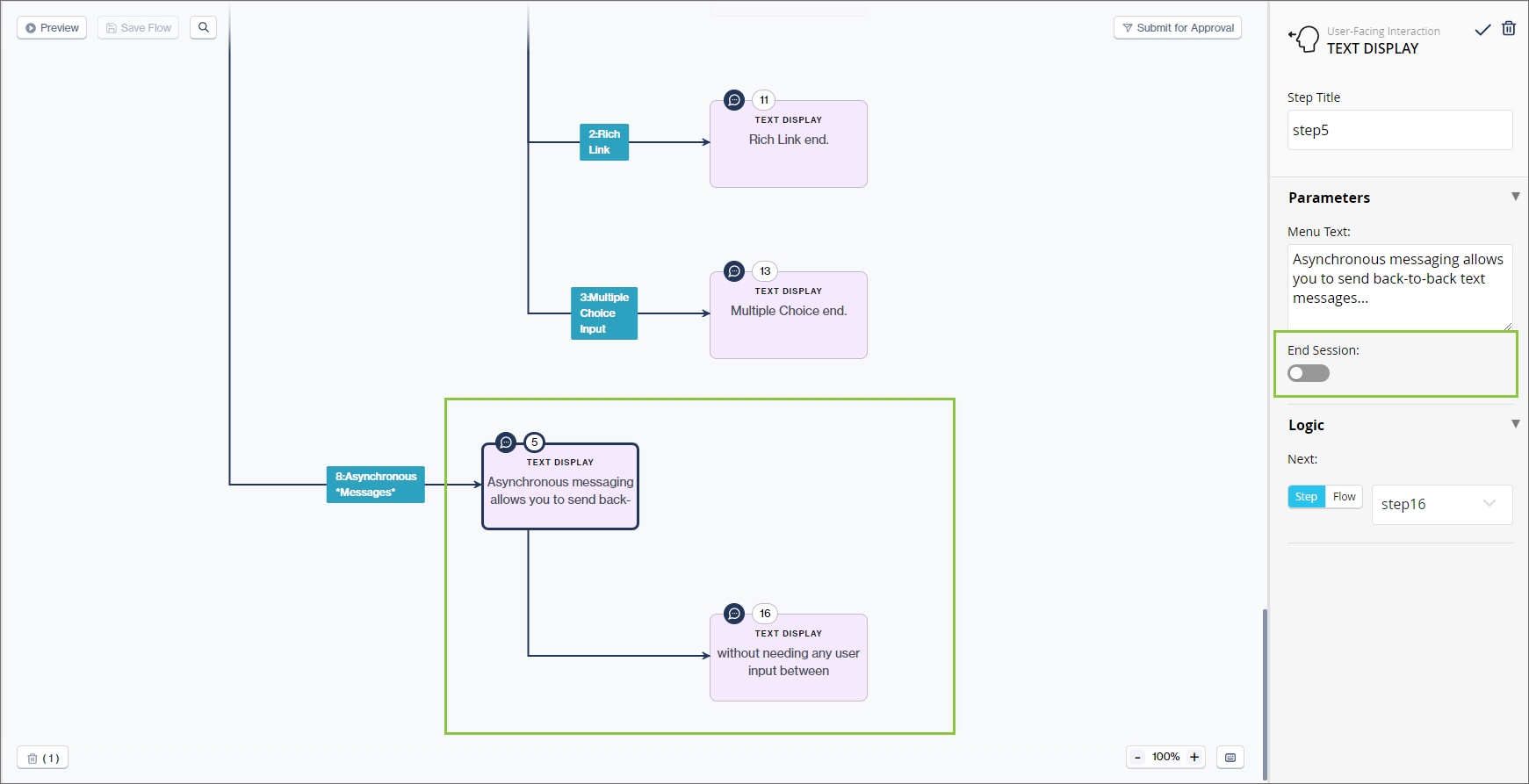
Task: Click chat bubble icon on step 16
Action: click(734, 614)
